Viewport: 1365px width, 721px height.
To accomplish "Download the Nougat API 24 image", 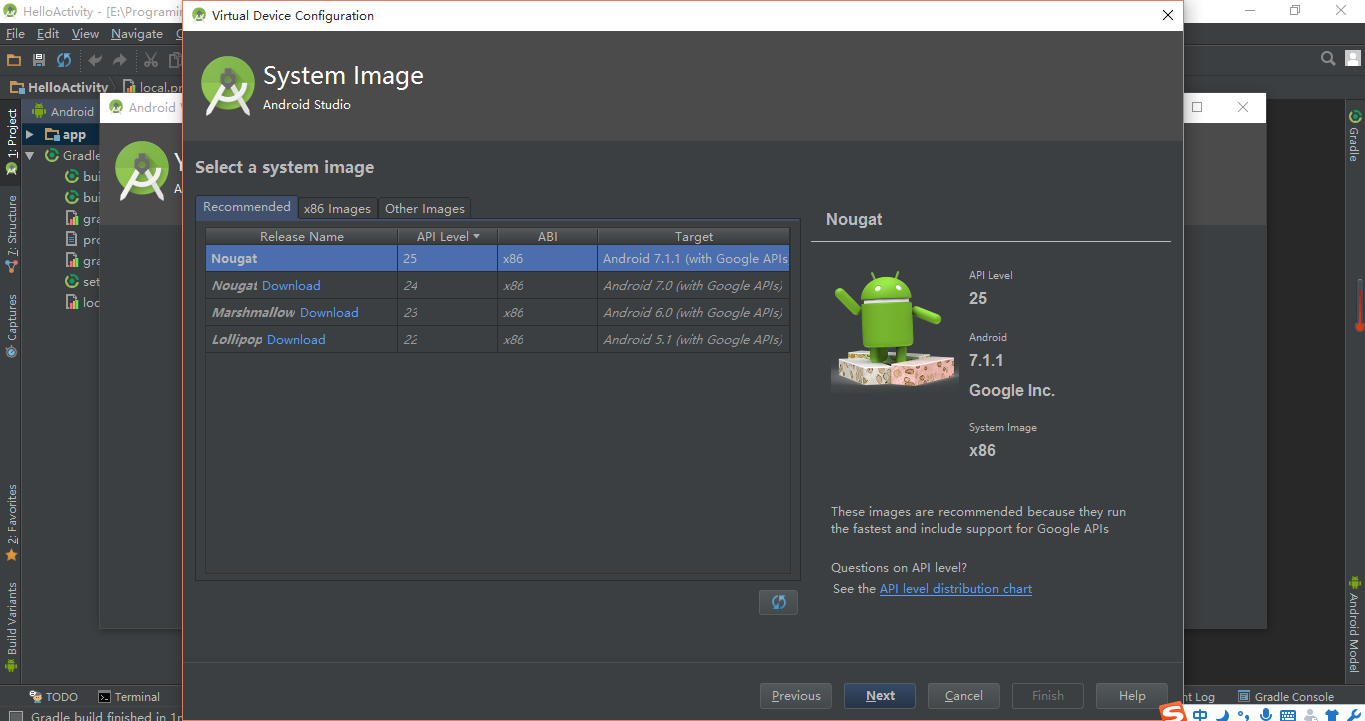I will (x=291, y=285).
